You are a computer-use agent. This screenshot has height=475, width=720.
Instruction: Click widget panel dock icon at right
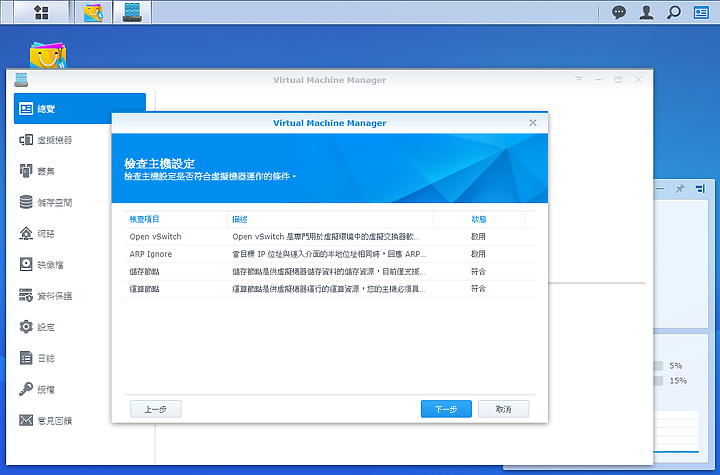pyautogui.click(x=700, y=188)
